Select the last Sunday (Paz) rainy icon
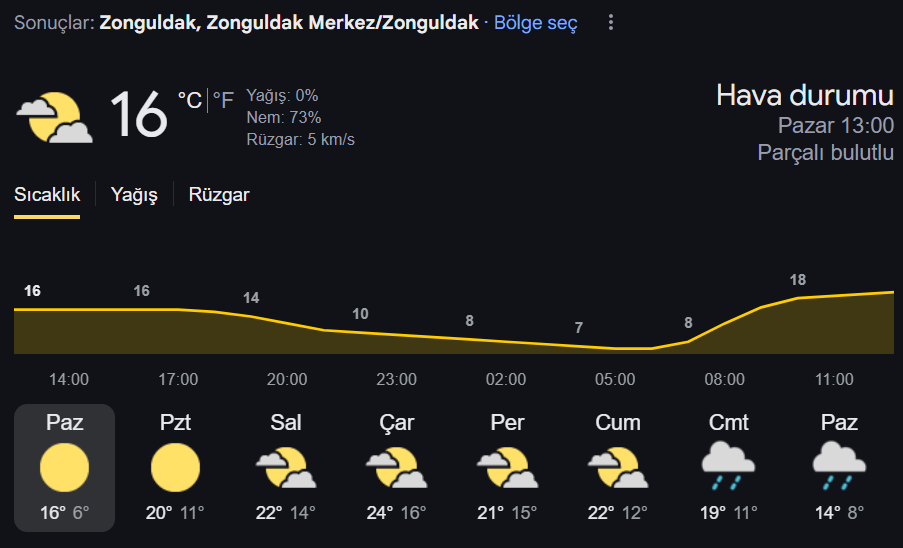This screenshot has width=903, height=548. pos(839,466)
